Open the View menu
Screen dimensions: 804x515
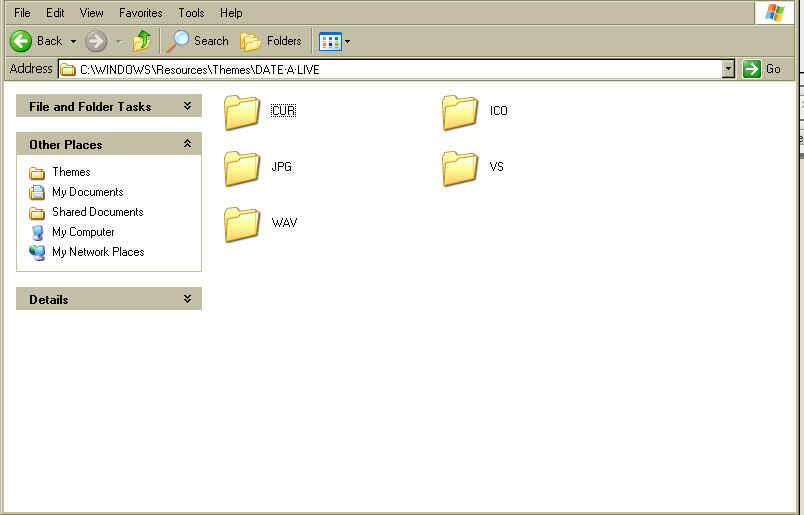pyautogui.click(x=91, y=13)
